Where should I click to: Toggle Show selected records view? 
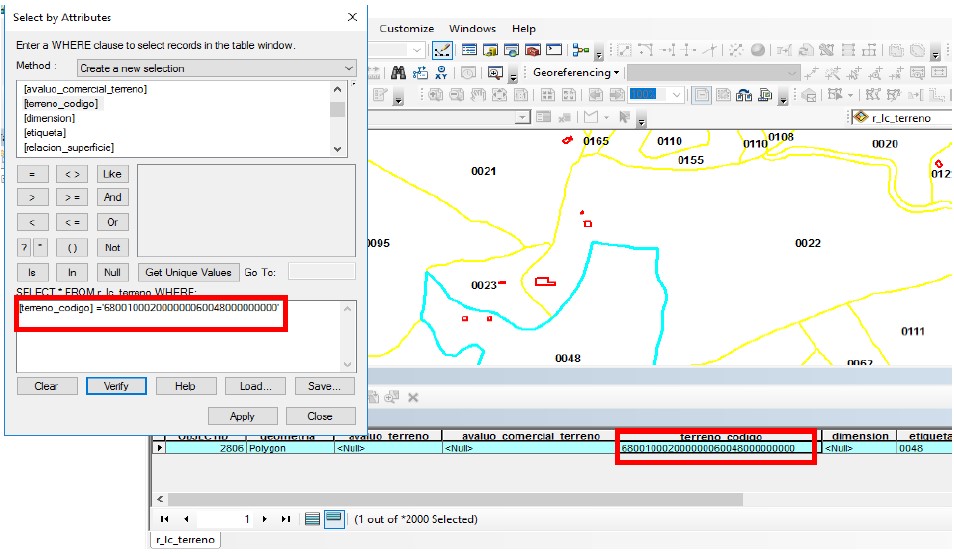pos(334,519)
